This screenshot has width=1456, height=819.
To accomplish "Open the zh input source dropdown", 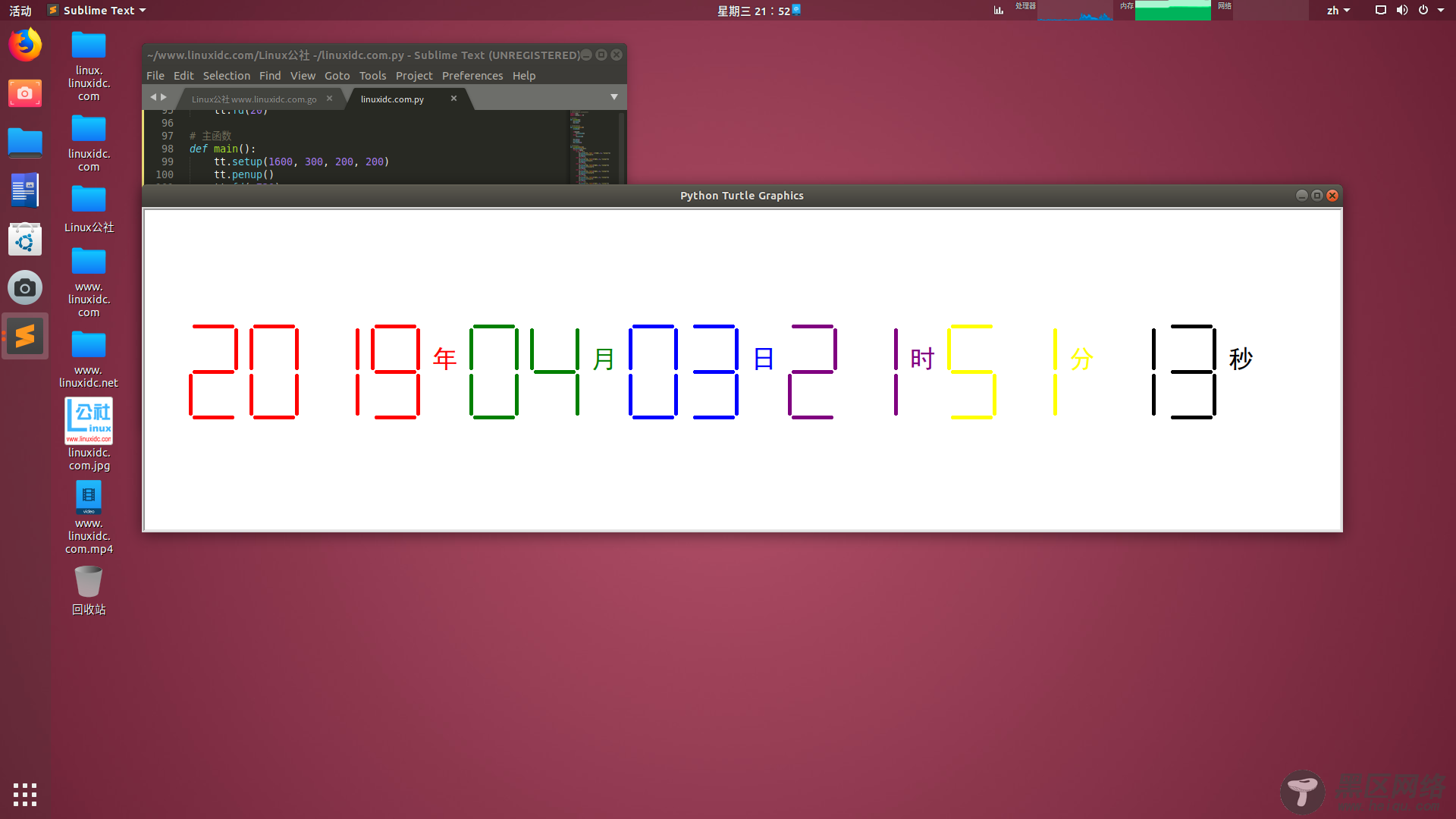I will click(x=1338, y=11).
